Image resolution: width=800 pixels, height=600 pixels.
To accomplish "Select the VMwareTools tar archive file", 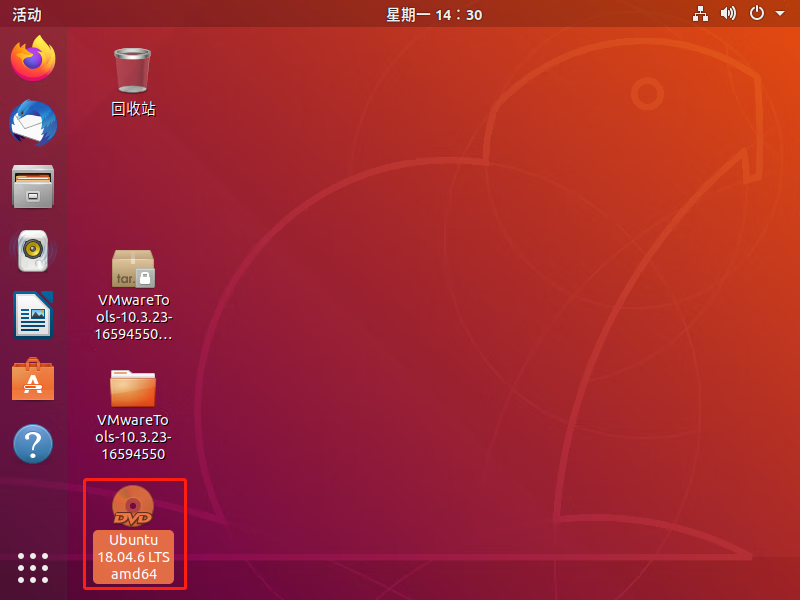I will 133,269.
